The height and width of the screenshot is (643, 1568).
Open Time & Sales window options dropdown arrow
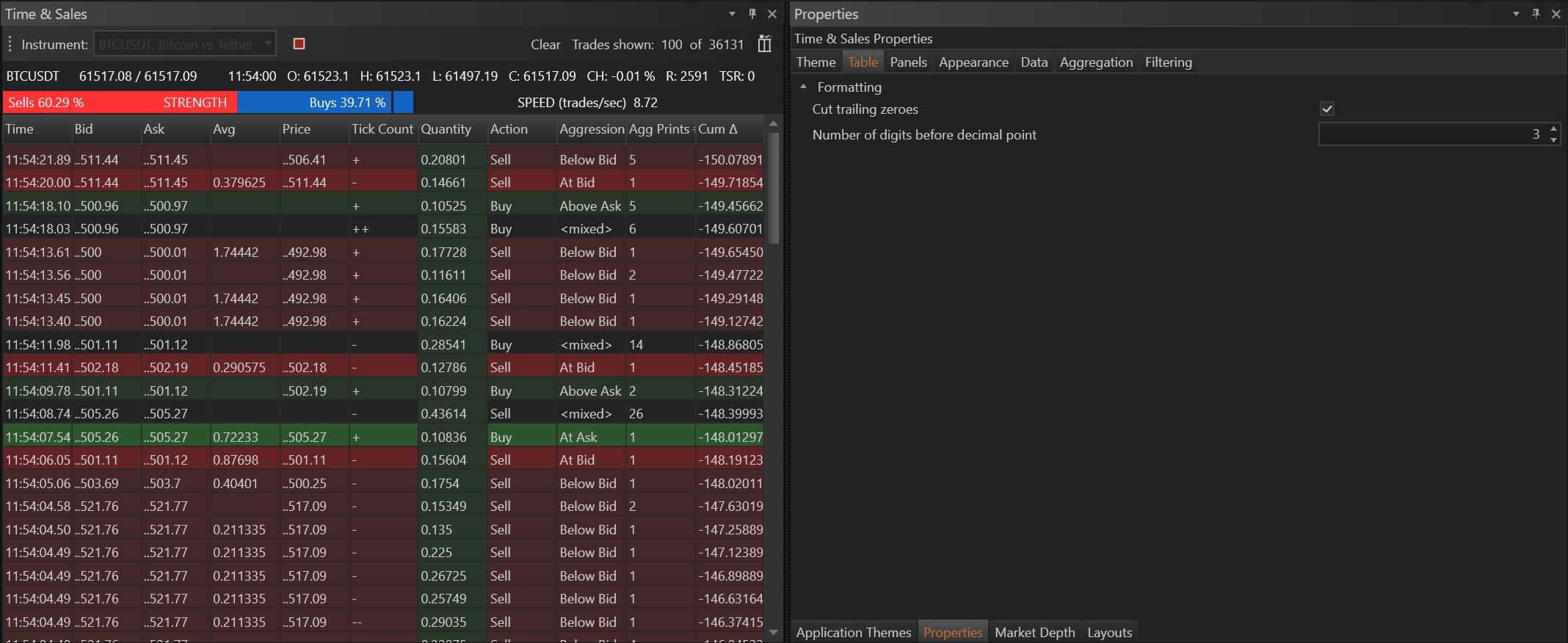pyautogui.click(x=732, y=14)
